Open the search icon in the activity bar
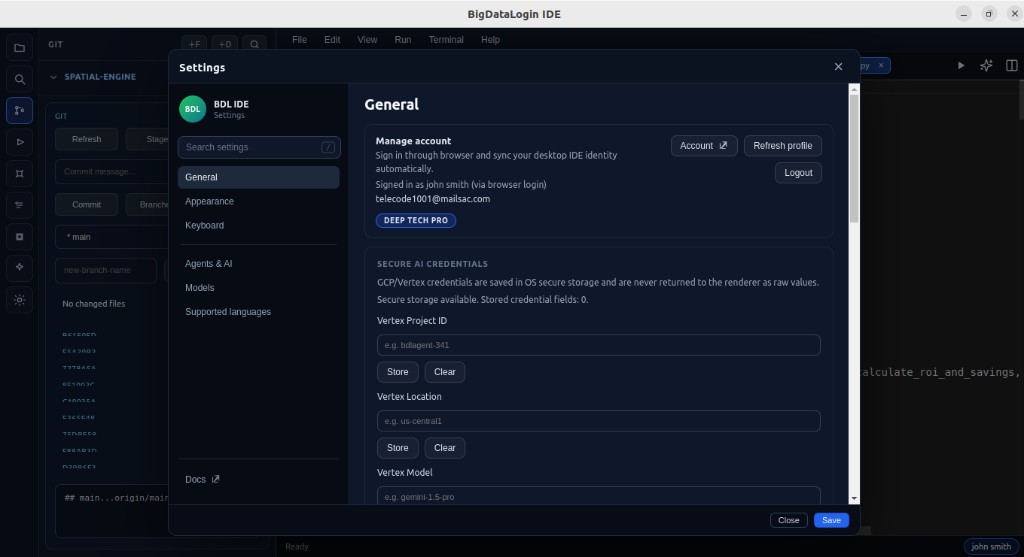1024x557 pixels. pyautogui.click(x=20, y=79)
